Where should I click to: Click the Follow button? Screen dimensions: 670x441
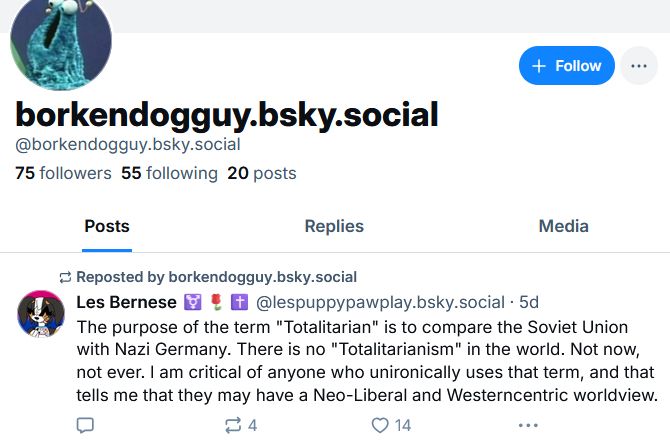[x=566, y=66]
